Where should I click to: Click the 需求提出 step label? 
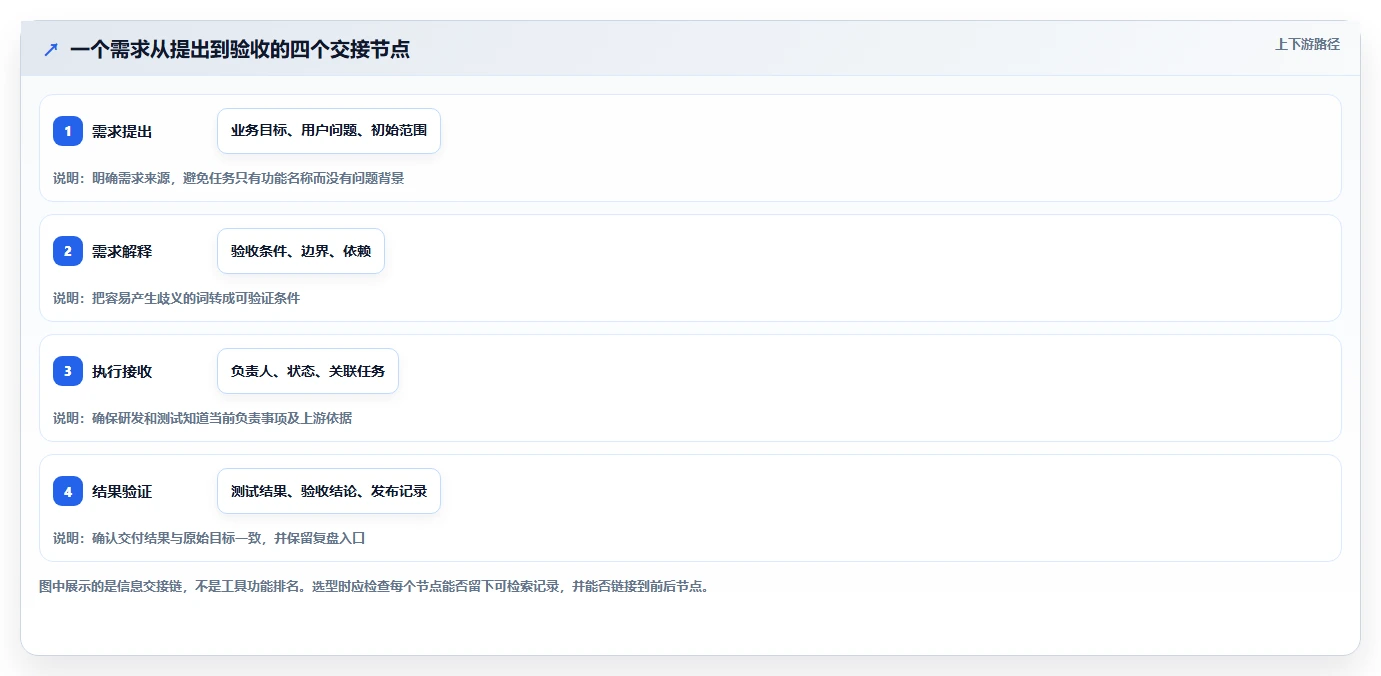(122, 132)
